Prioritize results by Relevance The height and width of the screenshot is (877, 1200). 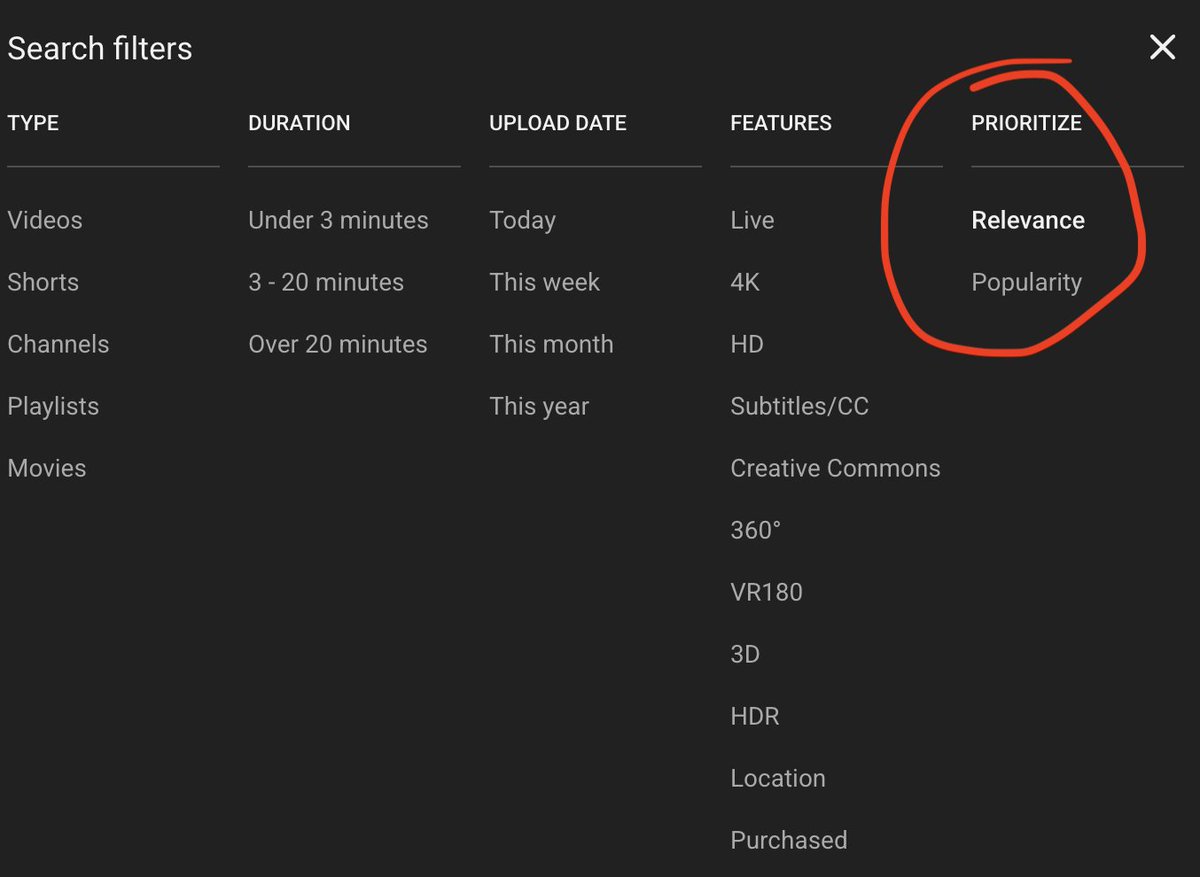[1028, 220]
